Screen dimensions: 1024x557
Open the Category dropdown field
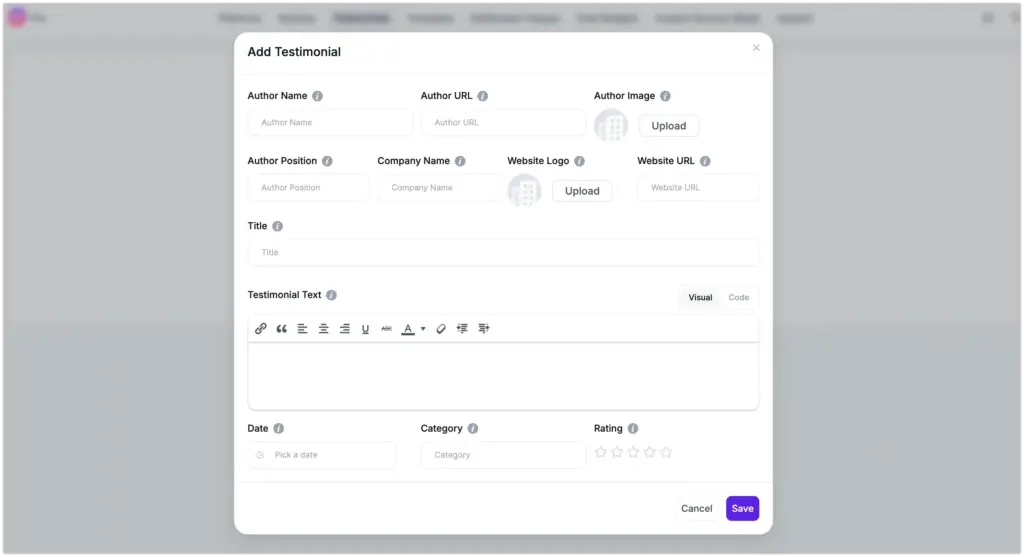(x=503, y=455)
